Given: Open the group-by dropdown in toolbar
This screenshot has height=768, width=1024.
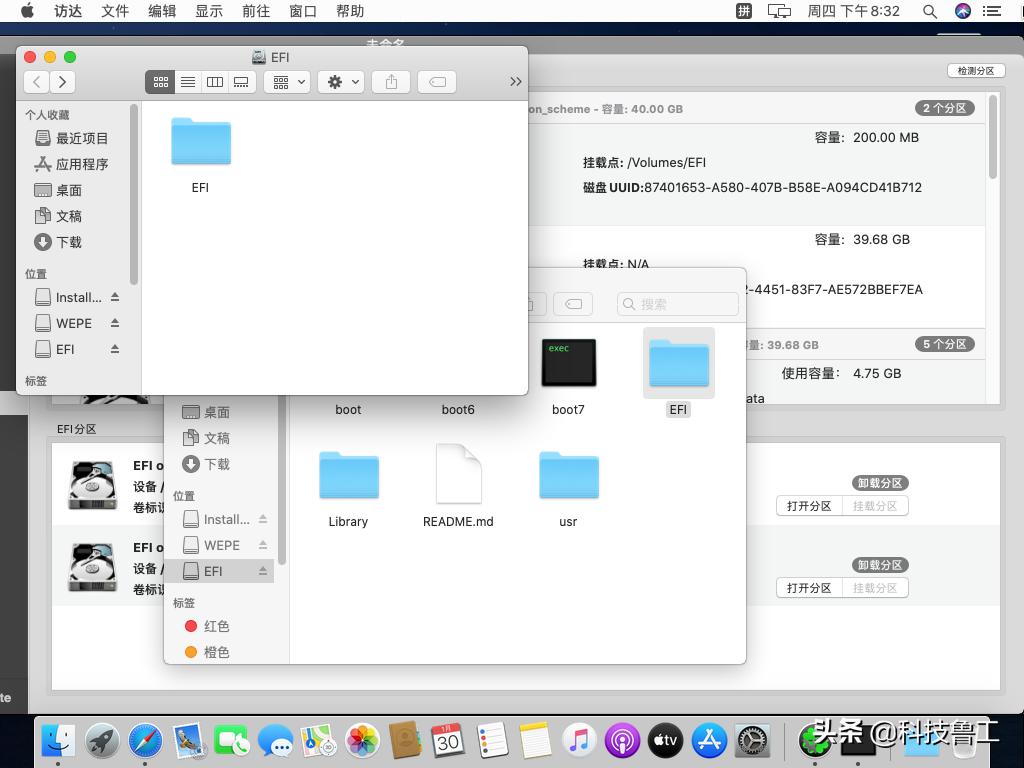Looking at the screenshot, I should (x=287, y=82).
